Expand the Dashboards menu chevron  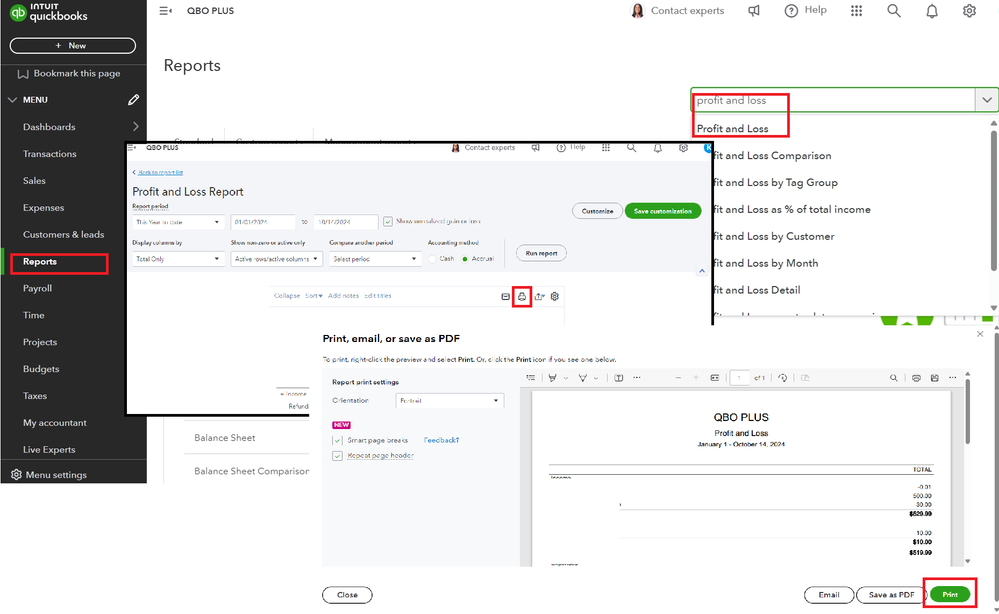(136, 127)
